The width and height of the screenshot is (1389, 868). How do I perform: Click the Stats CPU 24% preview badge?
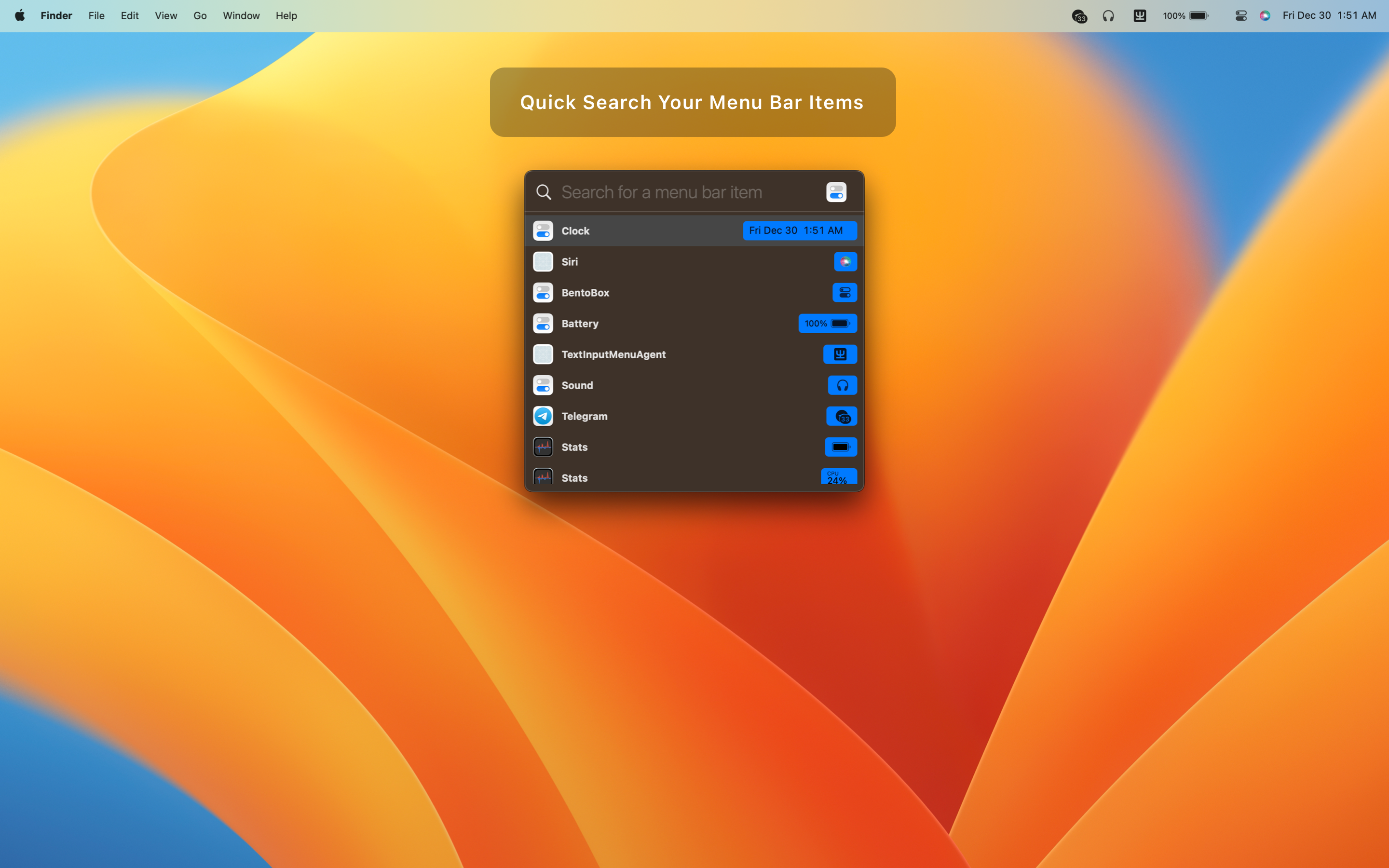839,477
